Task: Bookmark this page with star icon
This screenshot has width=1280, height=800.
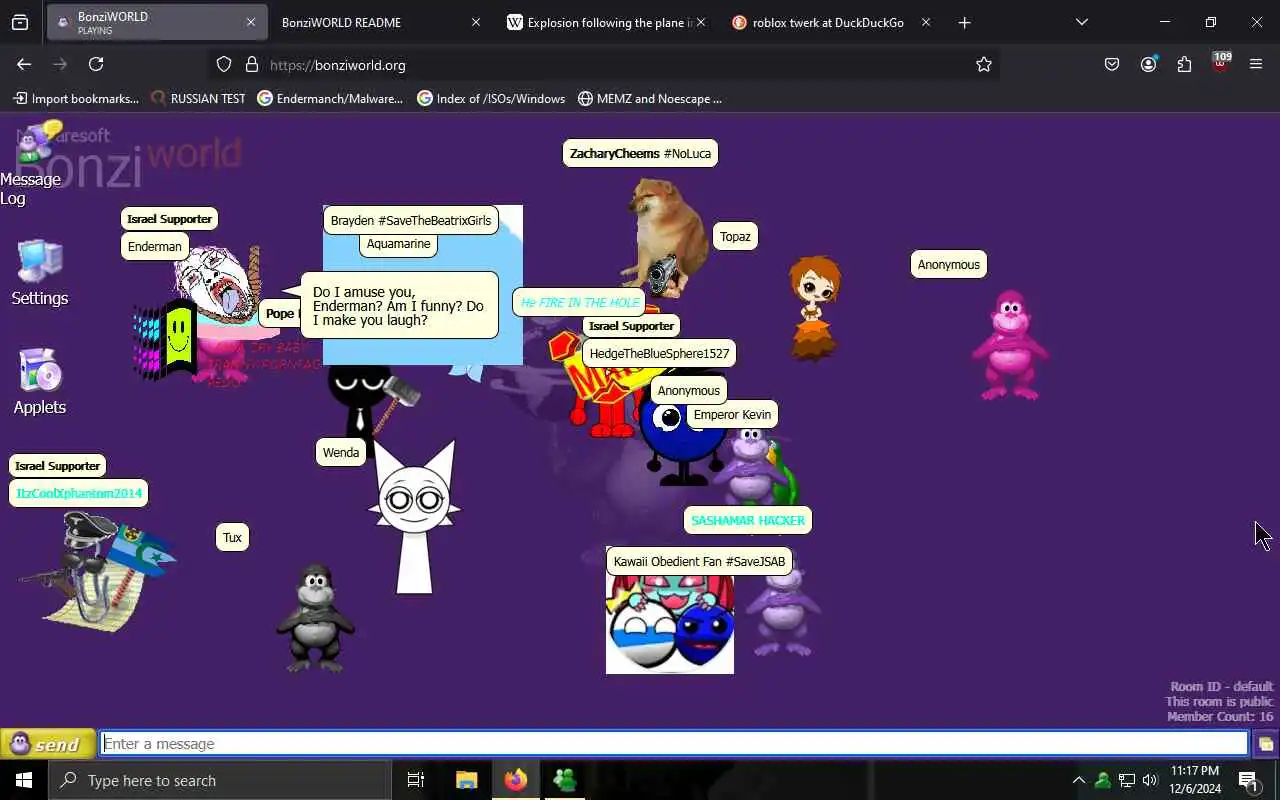Action: click(x=984, y=64)
